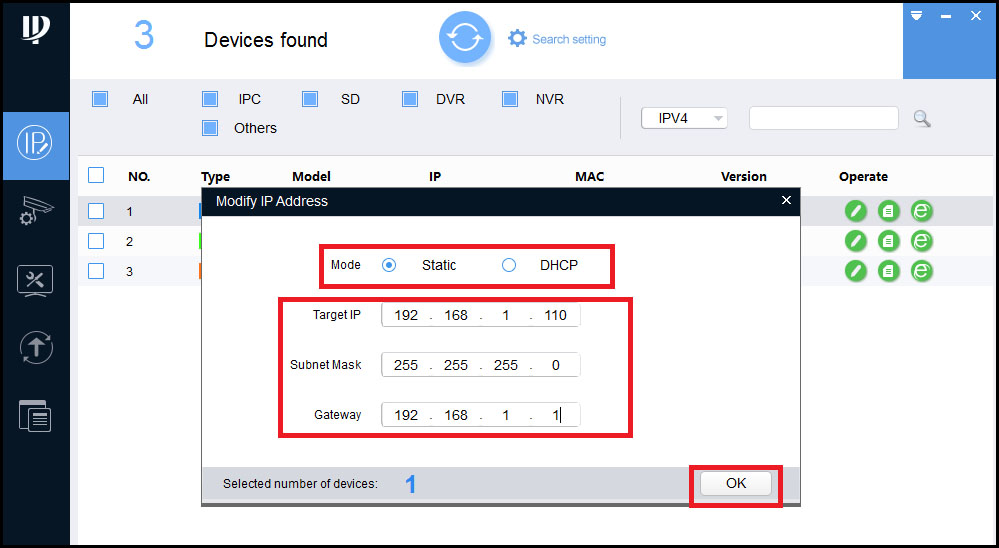This screenshot has width=999, height=548.
Task: Toggle the IPC filter checkbox
Action: point(210,99)
